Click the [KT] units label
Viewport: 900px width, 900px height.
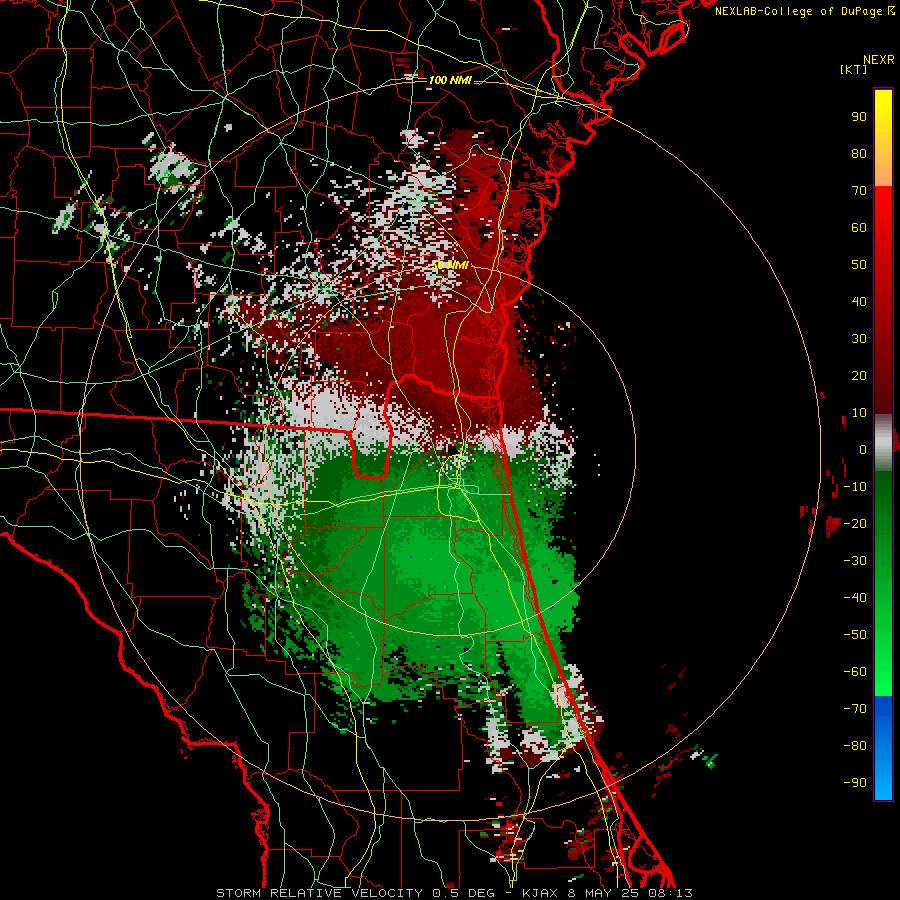854,69
